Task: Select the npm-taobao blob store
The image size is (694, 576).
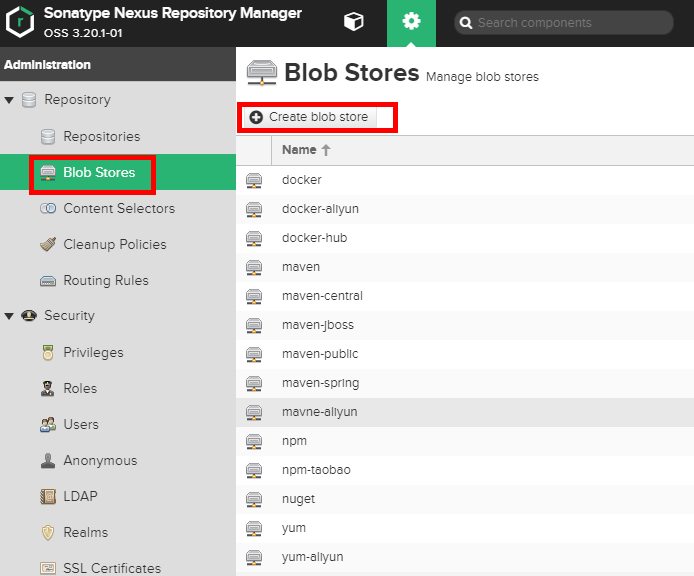Action: pos(465,470)
